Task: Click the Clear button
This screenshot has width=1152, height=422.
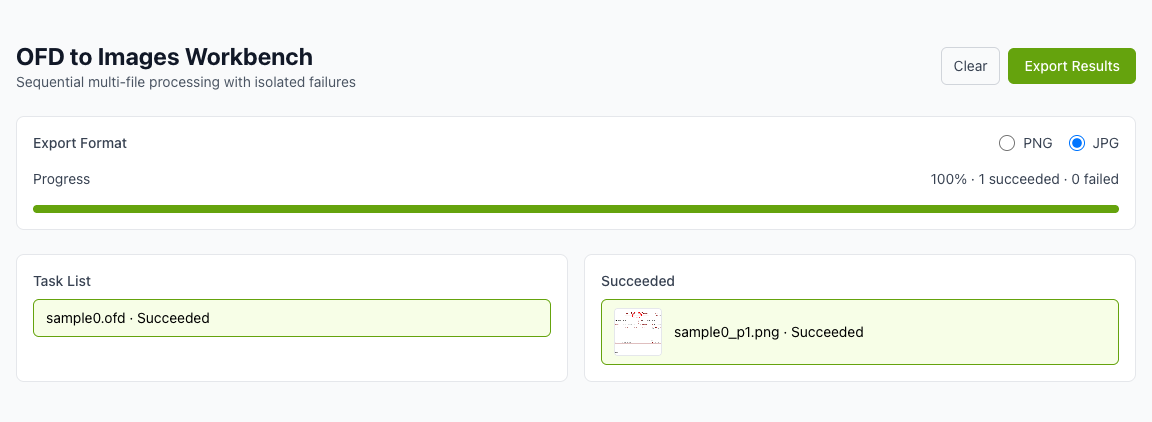Action: [x=970, y=66]
